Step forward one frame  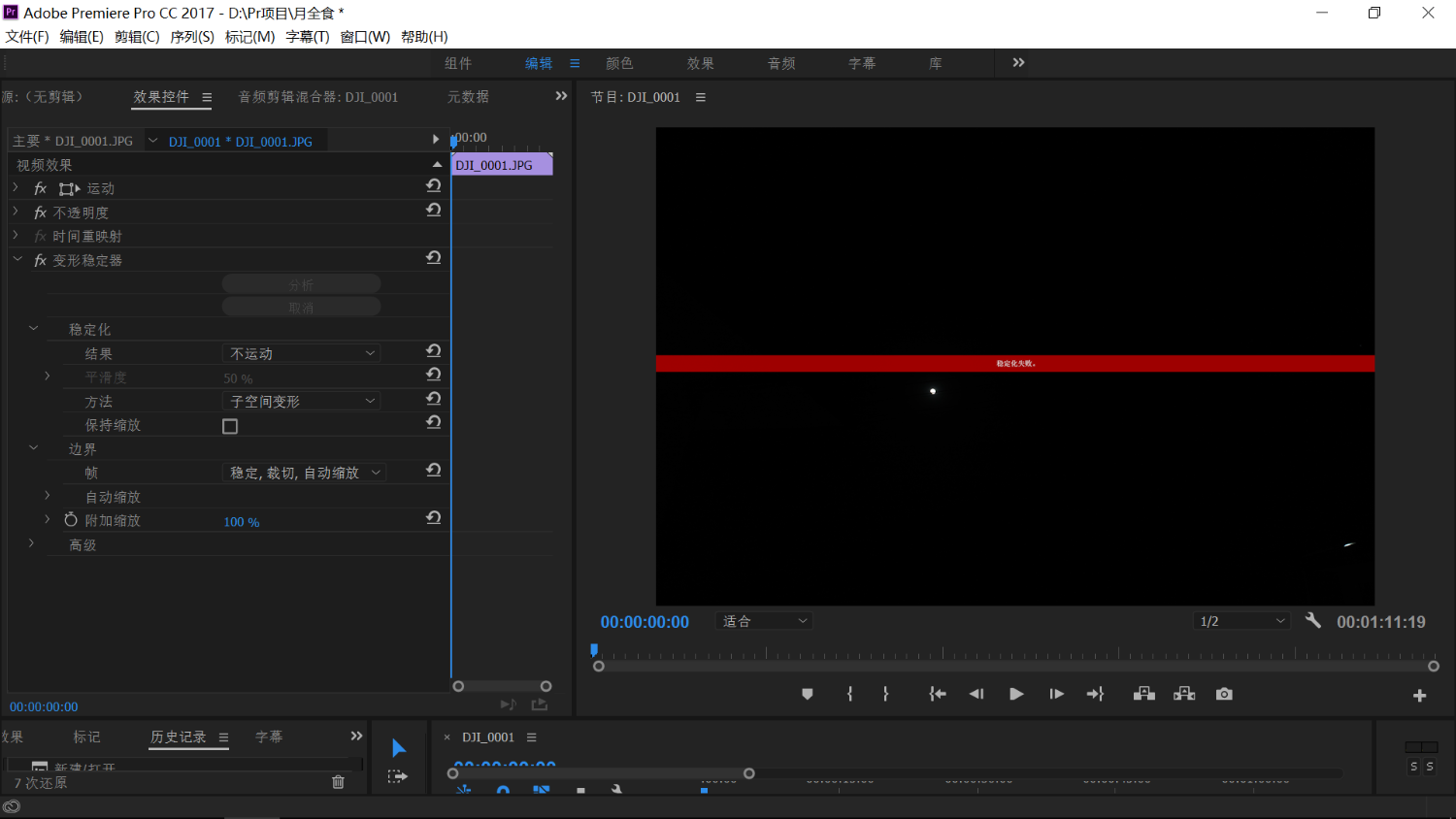tap(1056, 694)
